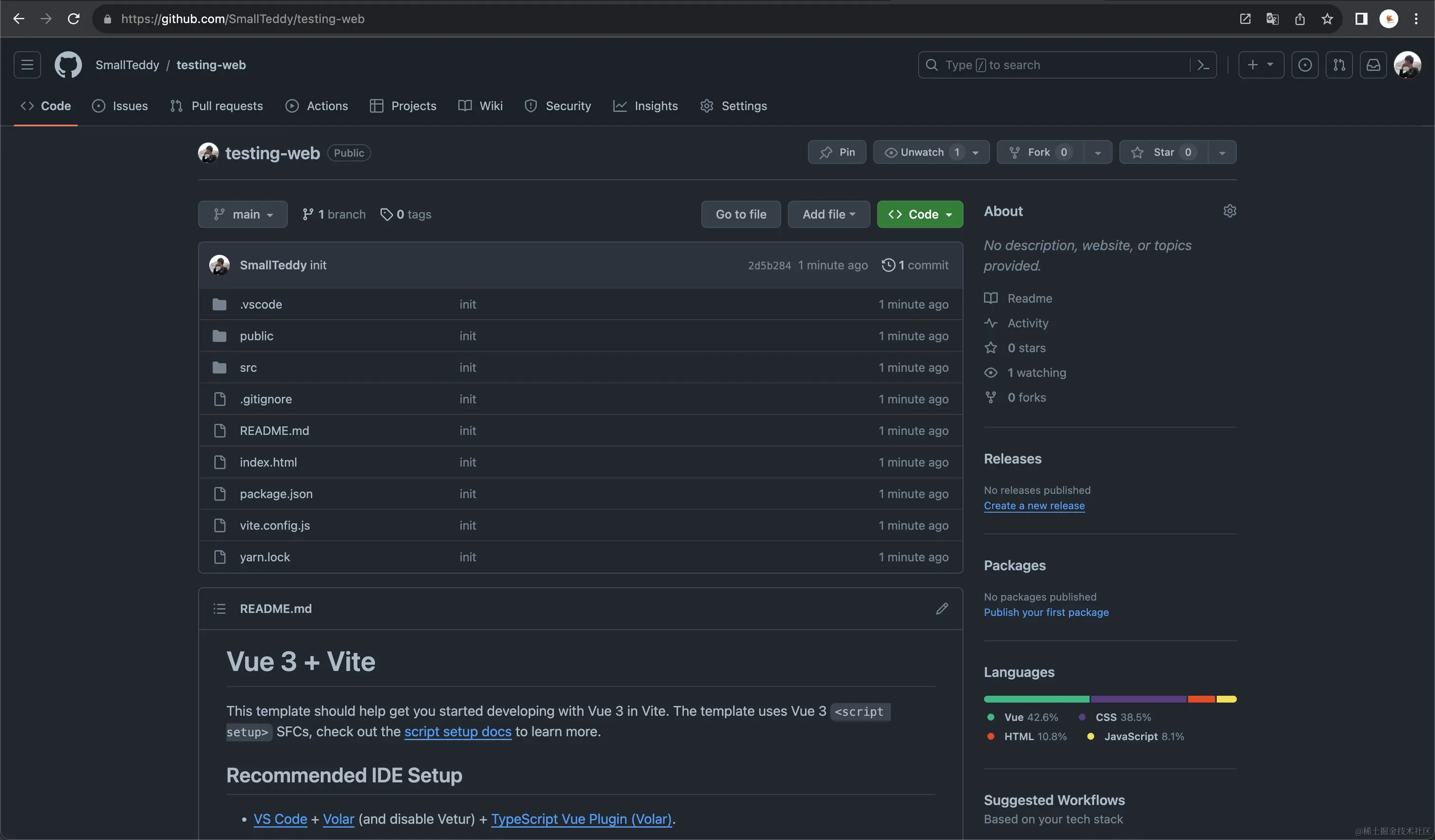Viewport: 1435px width, 840px height.
Task: Edit README with the pencil icon
Action: tap(942, 609)
